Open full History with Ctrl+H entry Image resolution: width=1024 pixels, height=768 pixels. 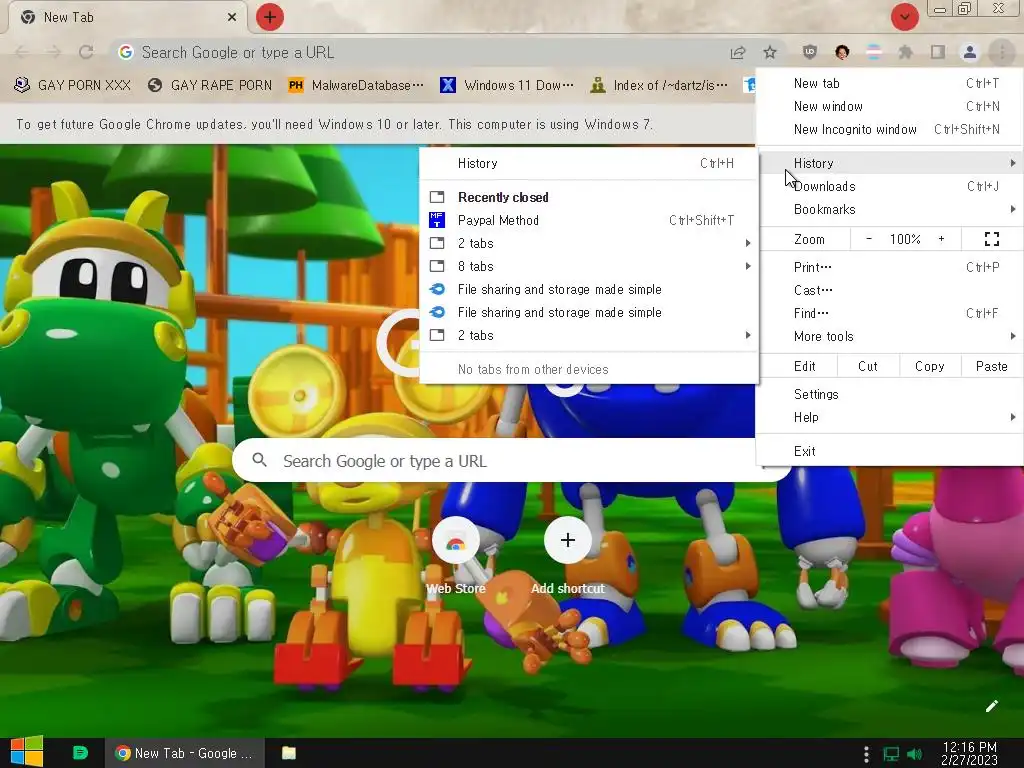[589, 163]
